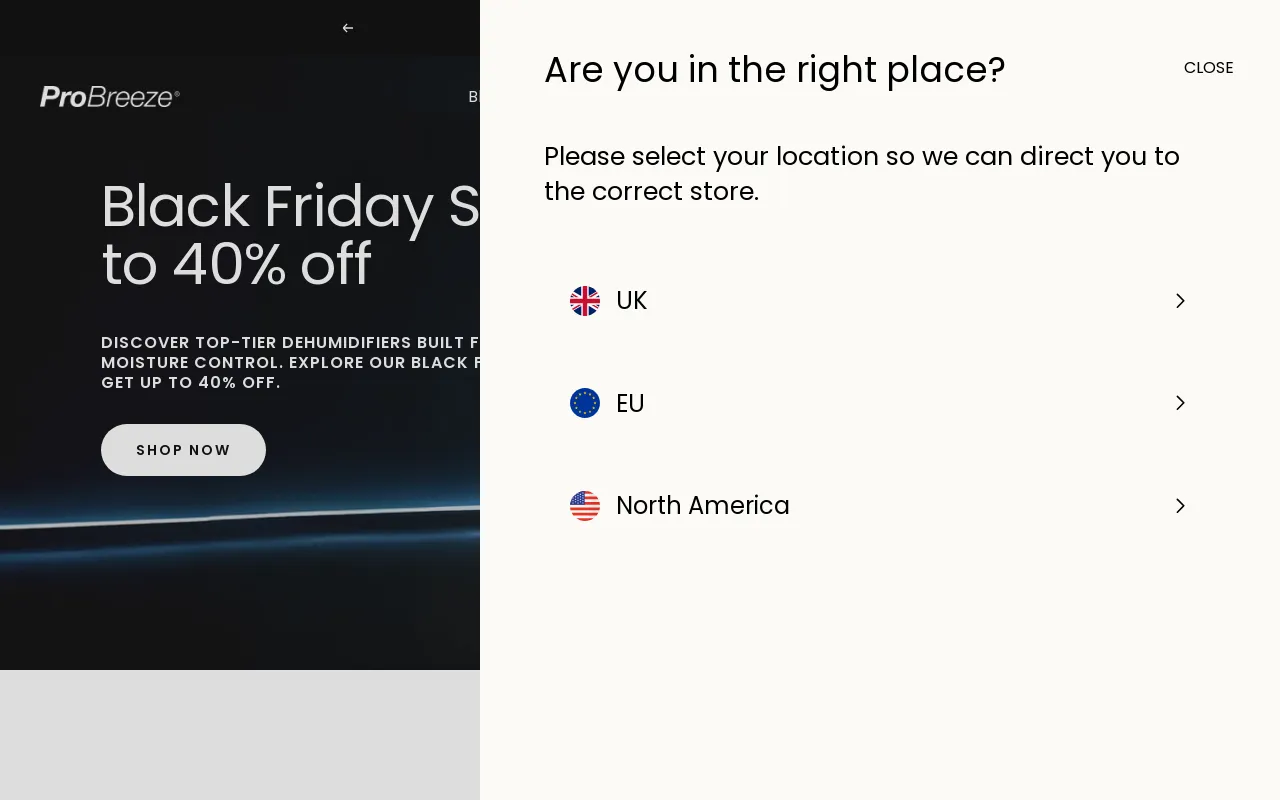Click the chevron beside EU

(x=1180, y=403)
